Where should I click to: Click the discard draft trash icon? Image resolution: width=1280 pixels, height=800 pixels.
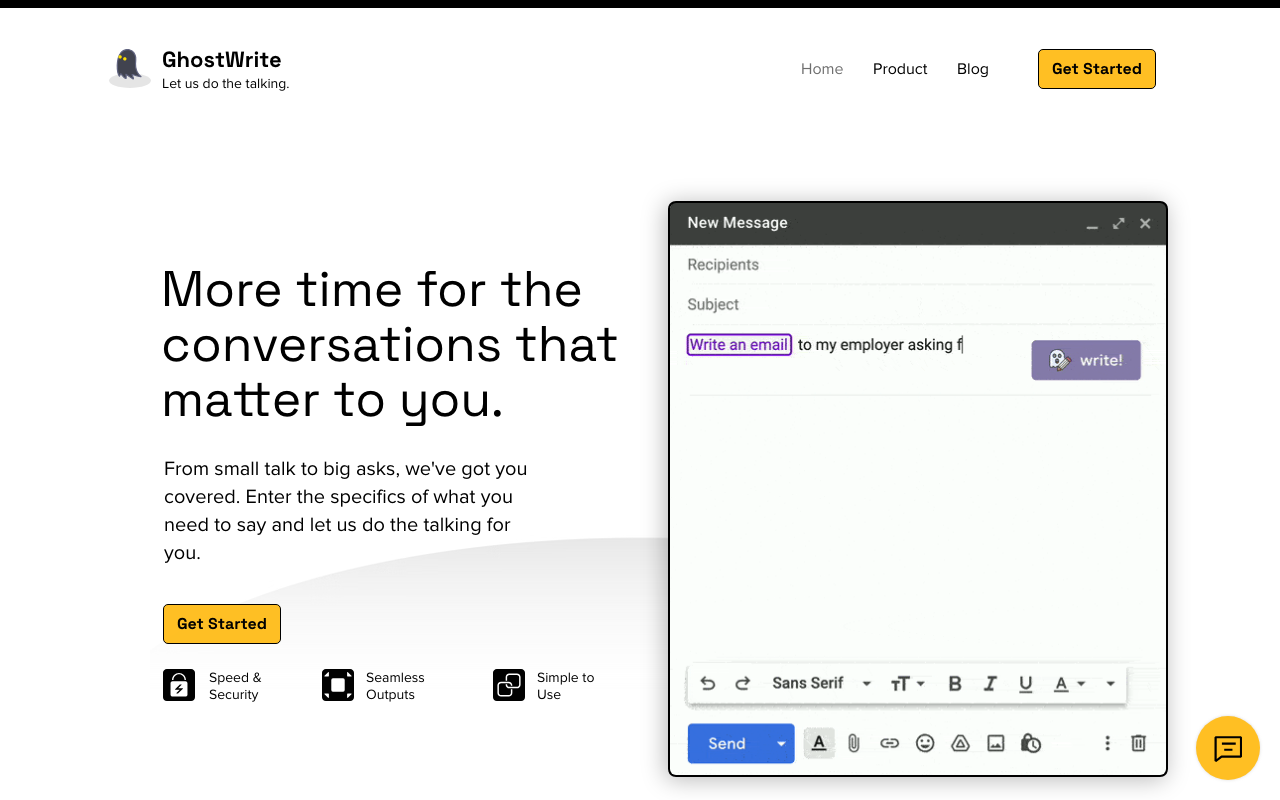[1138, 743]
